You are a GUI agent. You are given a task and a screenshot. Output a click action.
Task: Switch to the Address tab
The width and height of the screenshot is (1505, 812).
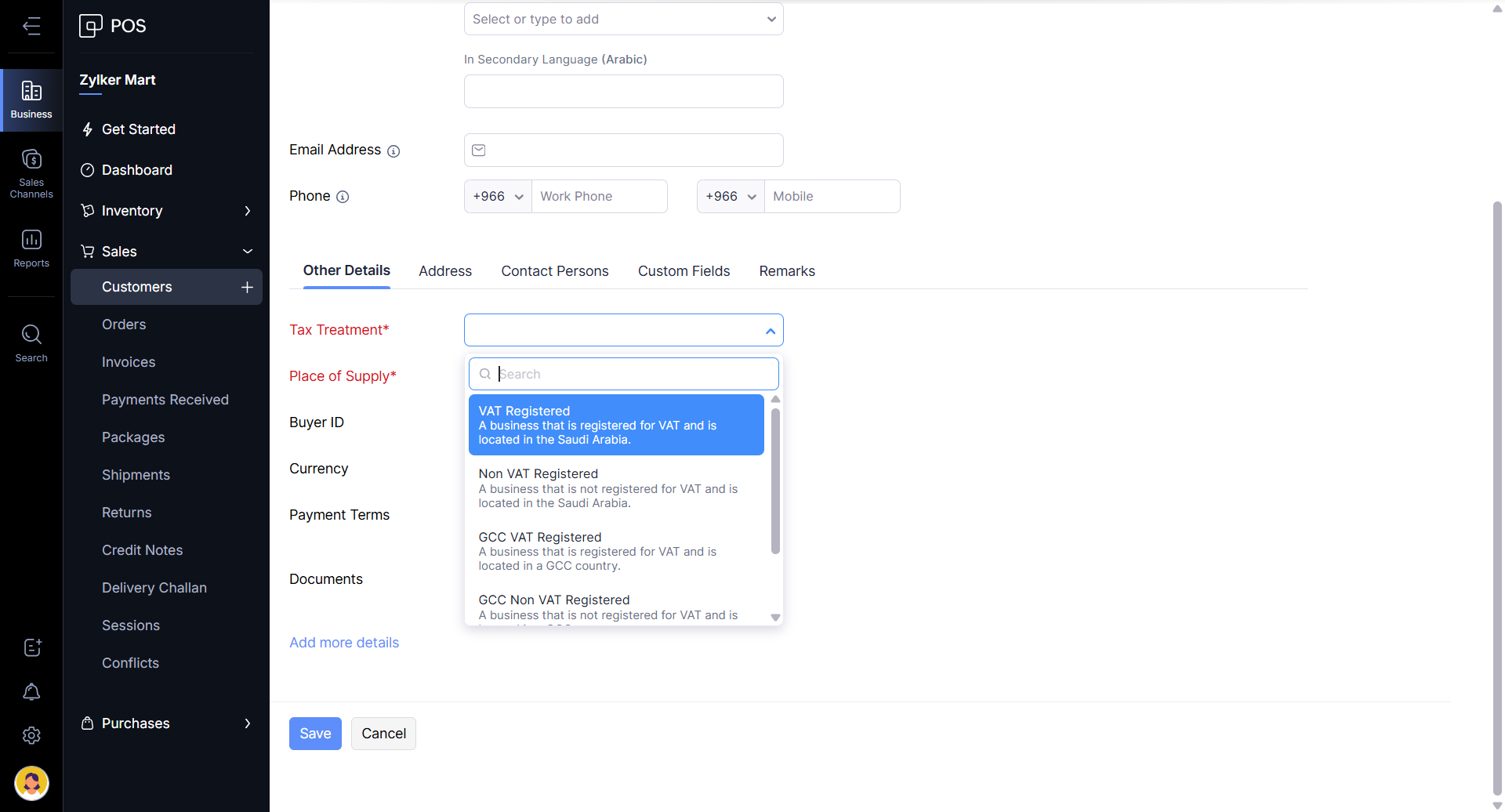coord(445,271)
